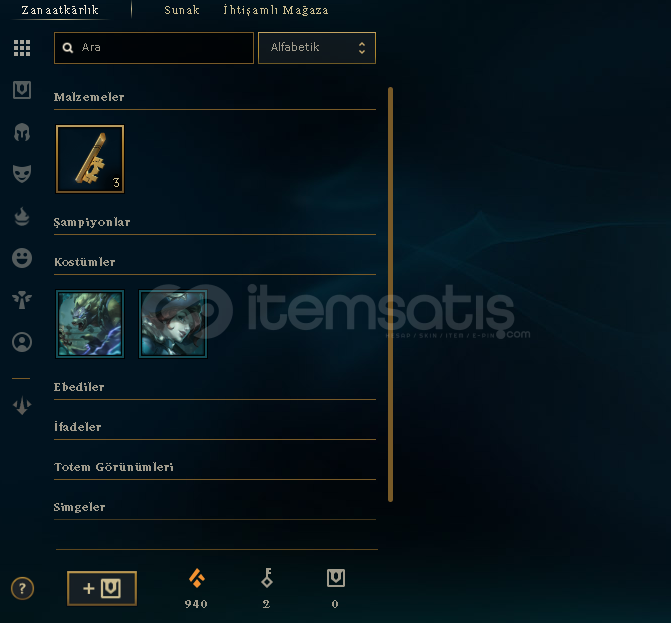Open the Alfabetik sort dropdown
Screen dimensions: 671x623
click(317, 47)
